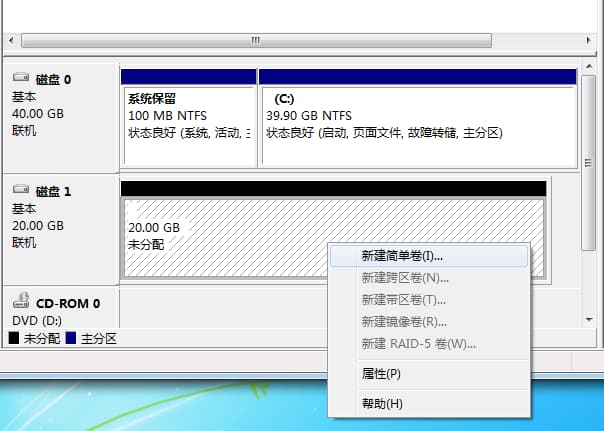Click the disk list vertical scrollbar up arrow
The height and width of the screenshot is (431, 604).
(588, 72)
